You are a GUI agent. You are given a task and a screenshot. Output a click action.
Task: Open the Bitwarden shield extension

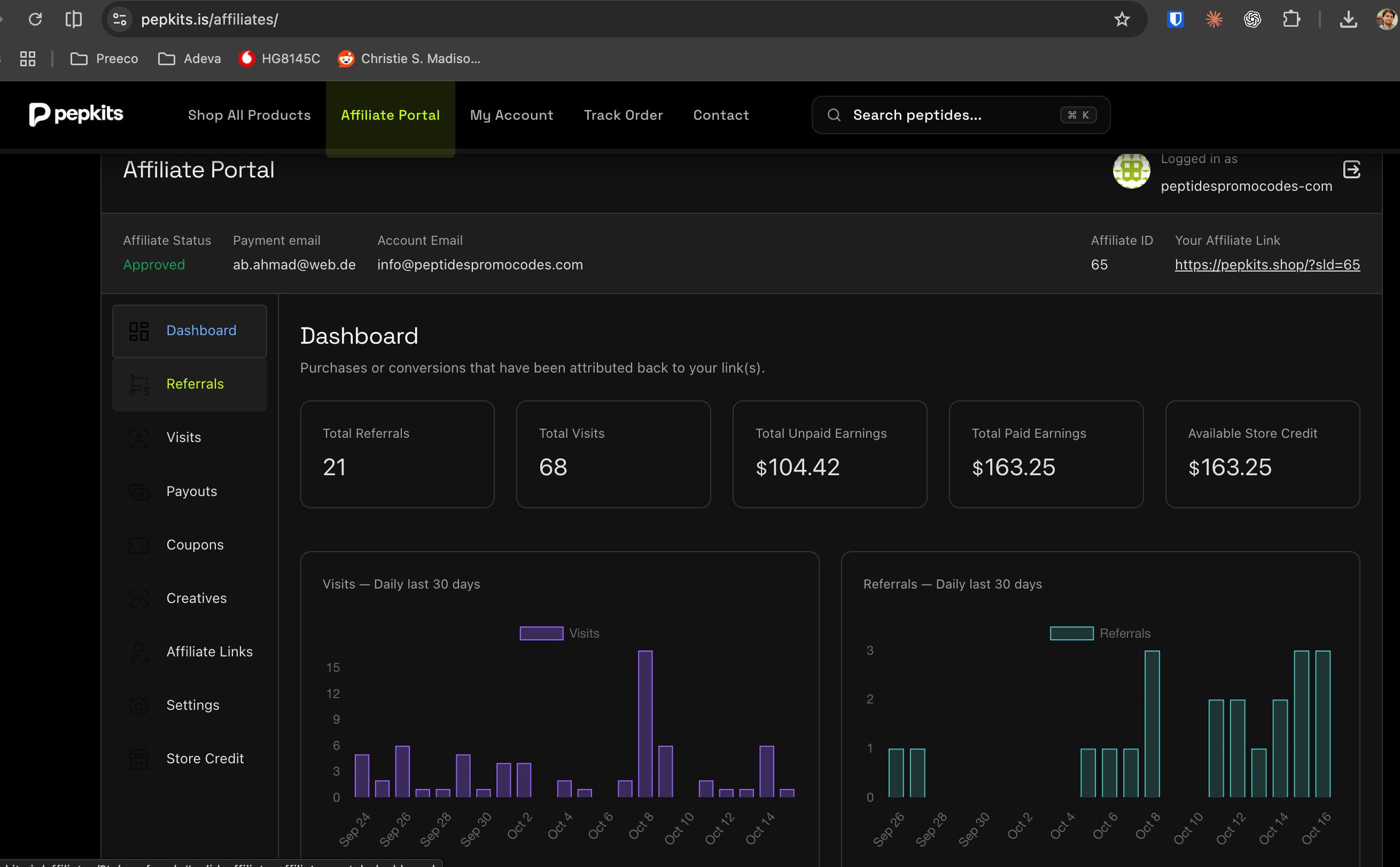pos(1176,19)
